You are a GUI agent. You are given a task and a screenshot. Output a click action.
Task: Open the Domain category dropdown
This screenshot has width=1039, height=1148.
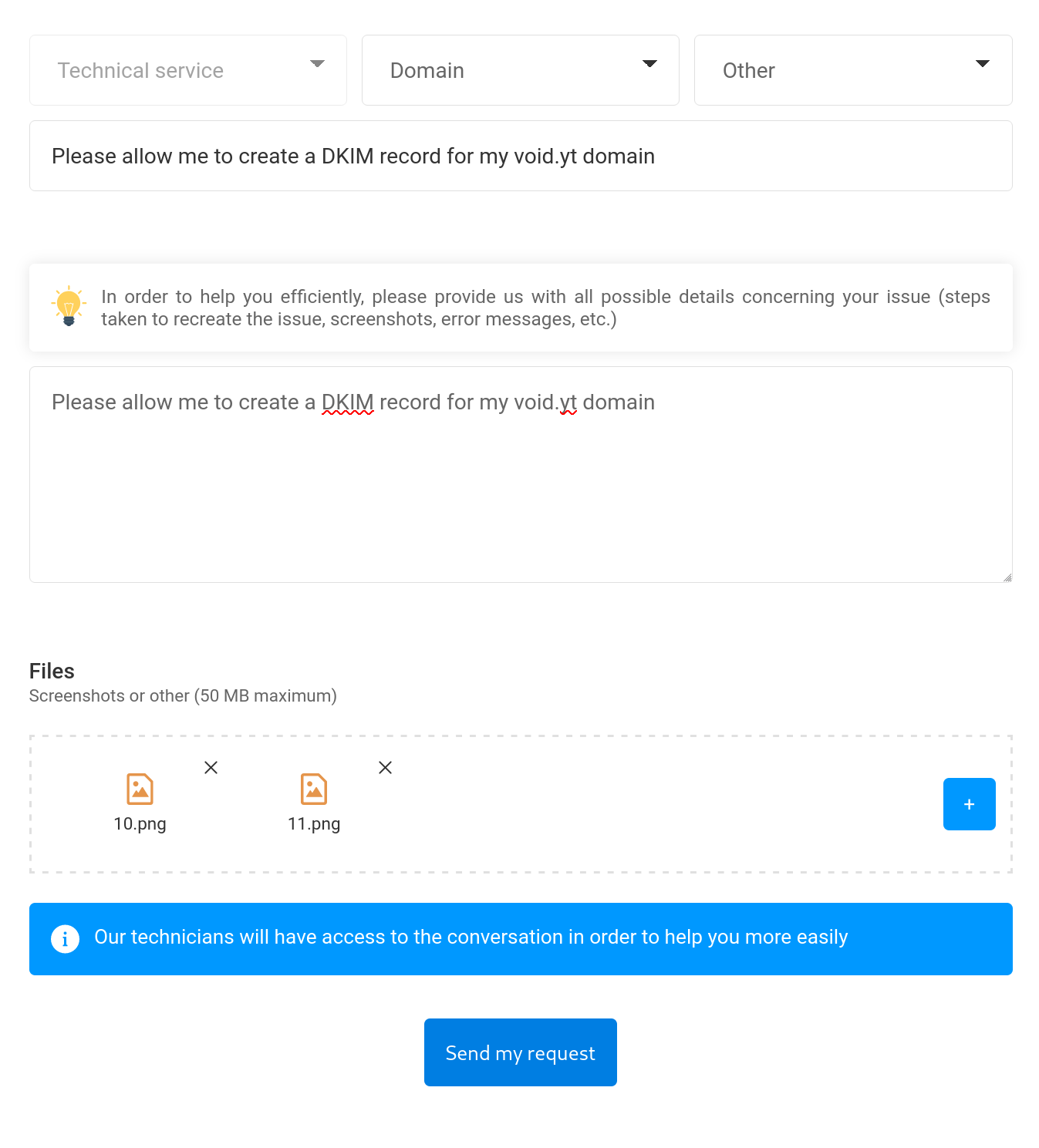pyautogui.click(x=521, y=70)
